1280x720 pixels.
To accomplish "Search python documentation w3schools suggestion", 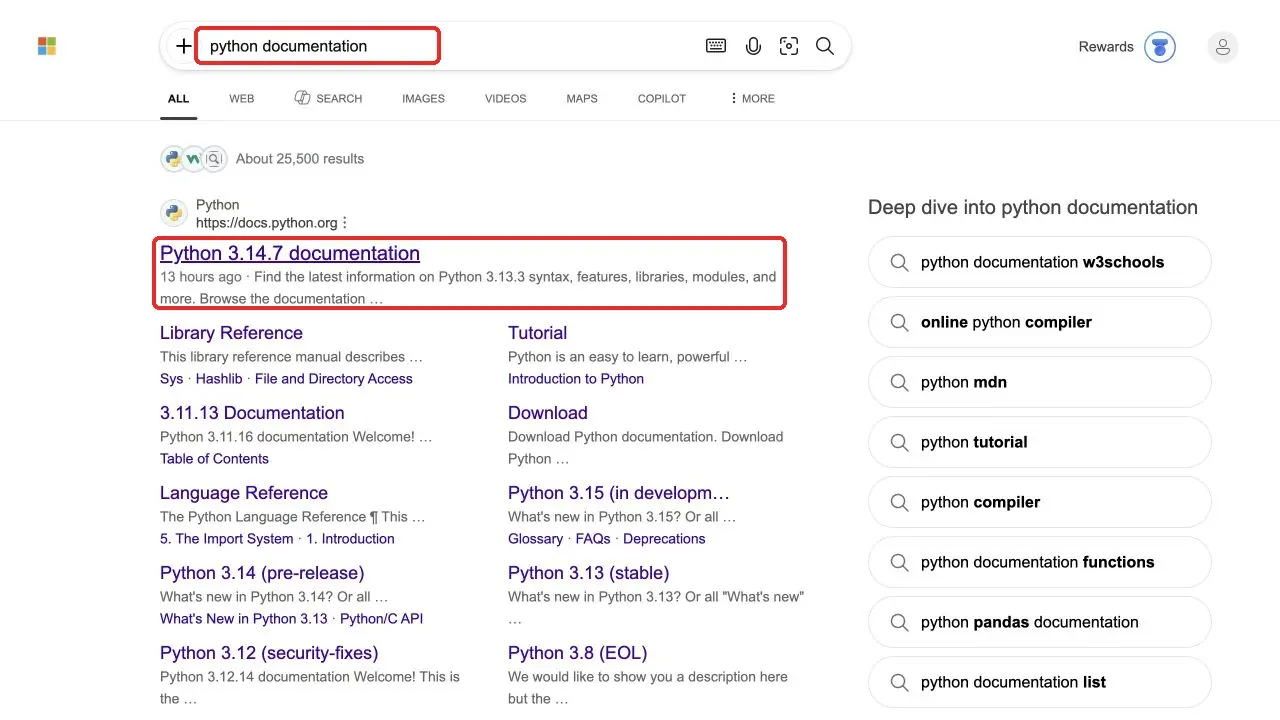I will click(x=1040, y=262).
